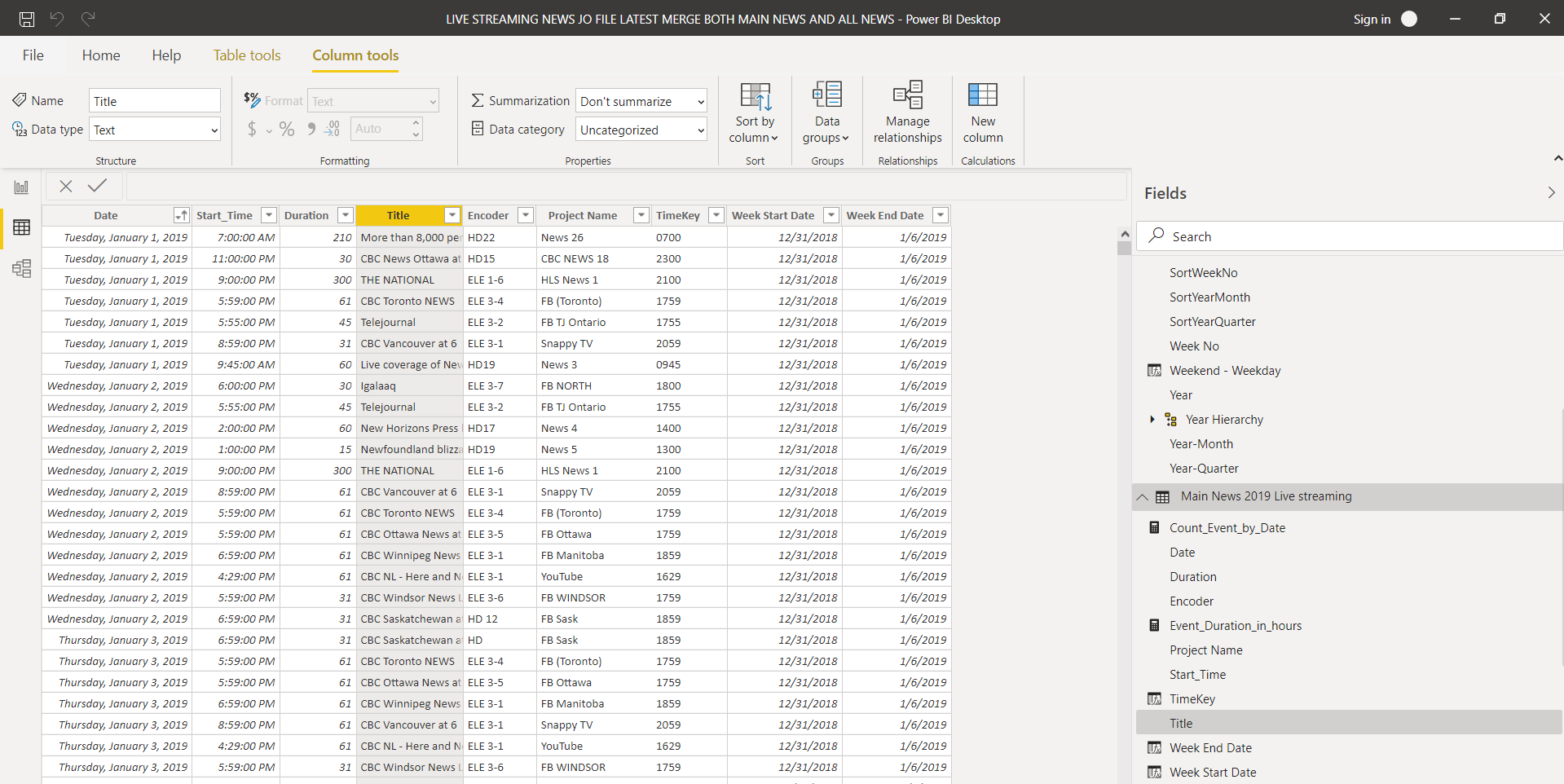Cancel formula with the X icon
Screen dimensions: 1564x784
(66, 186)
